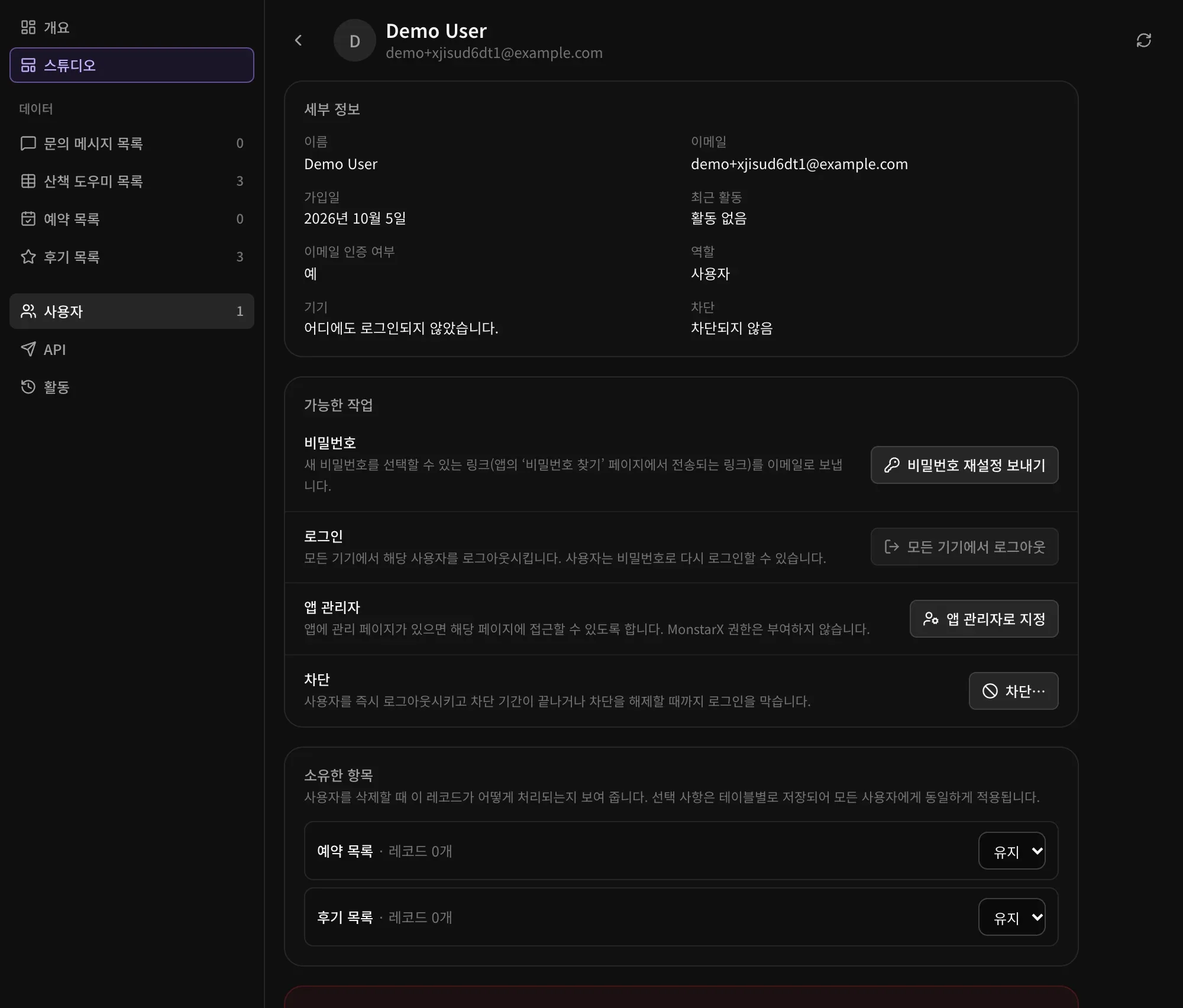
Task: Click 비밀번호 재설정 보내기 button
Action: [x=964, y=465]
